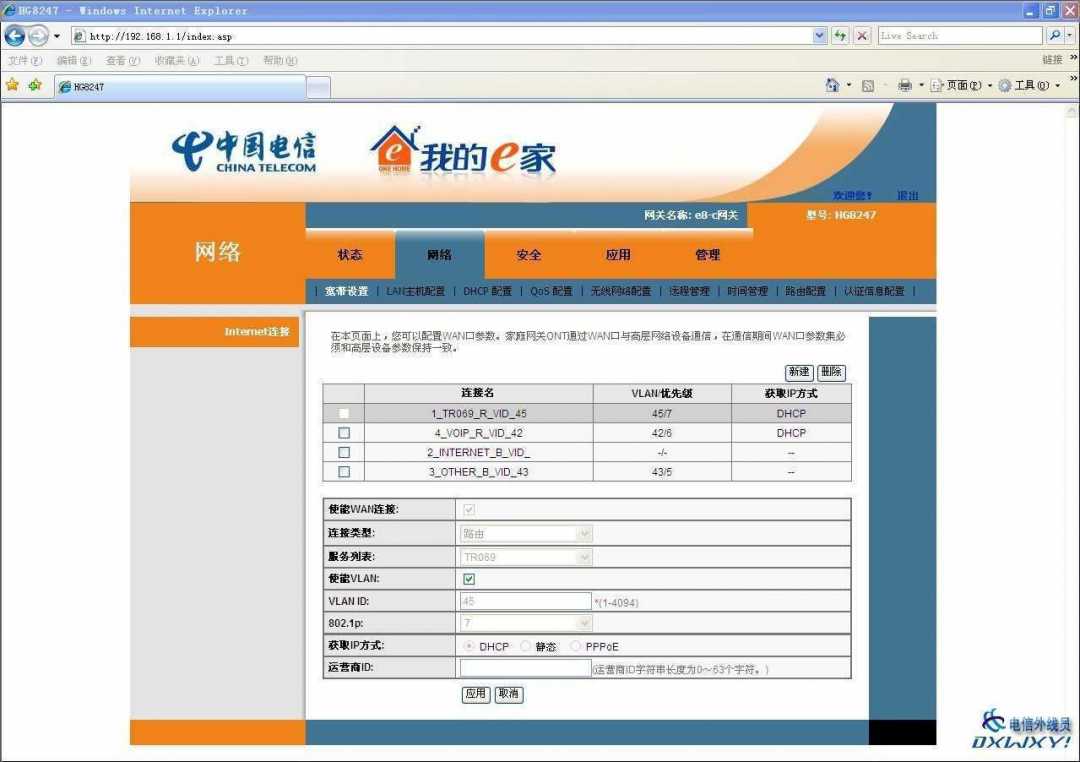Switch to the 应用 main tab
This screenshot has width=1080, height=762.
click(619, 255)
